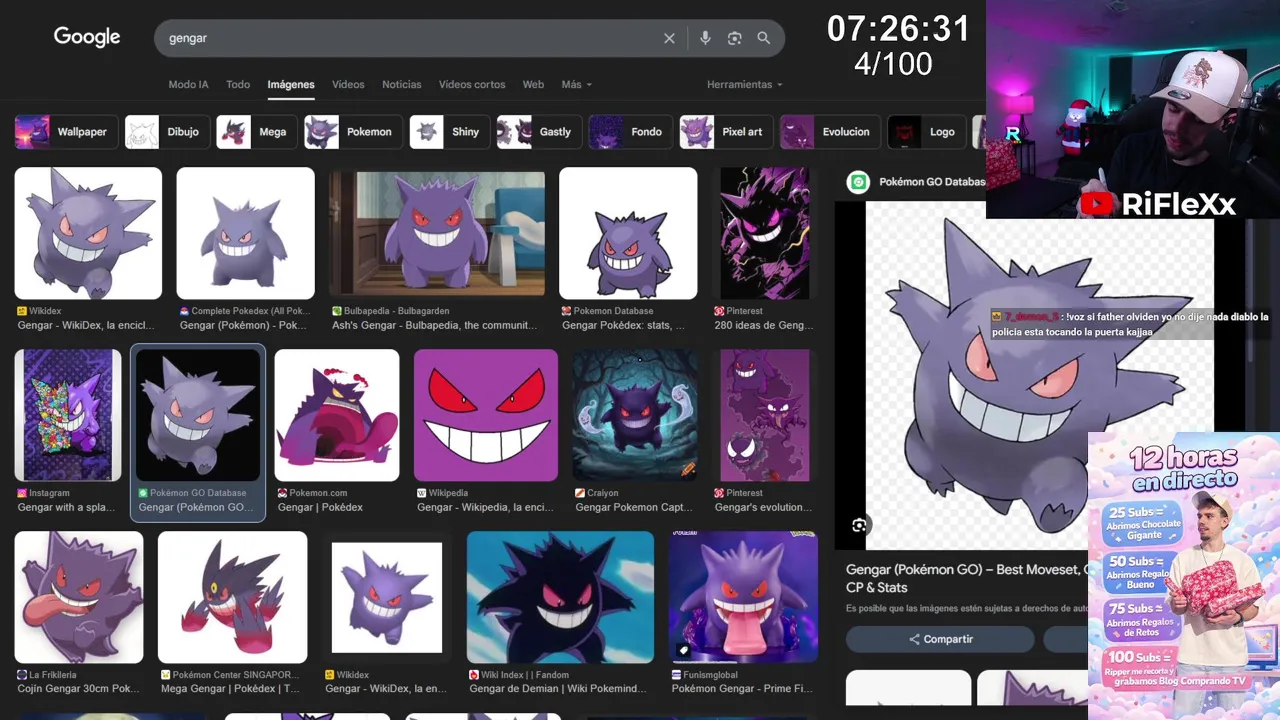Open the Google logo home link
Viewport: 1280px width, 720px height.
click(x=87, y=37)
